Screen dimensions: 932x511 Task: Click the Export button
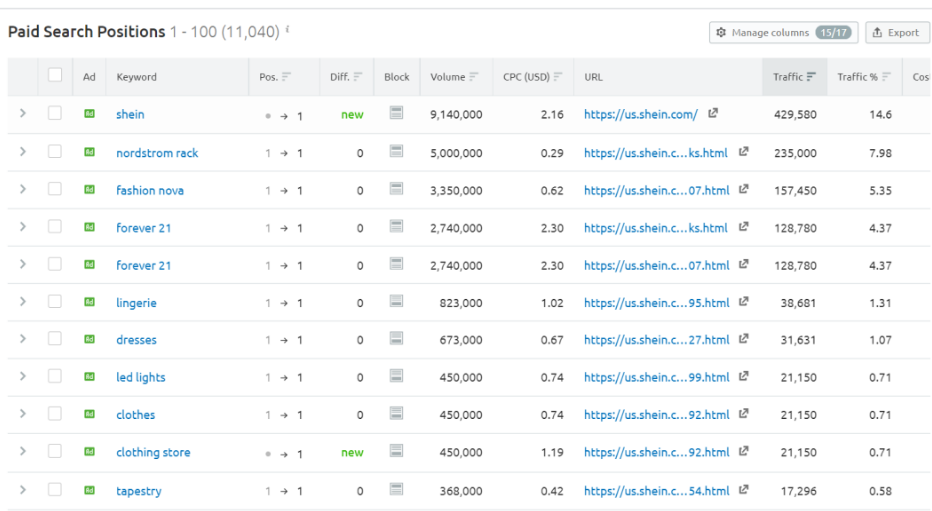(x=896, y=32)
